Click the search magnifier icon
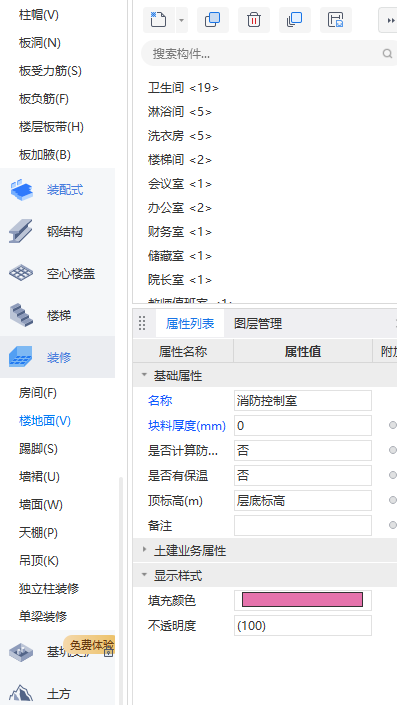 (387, 54)
